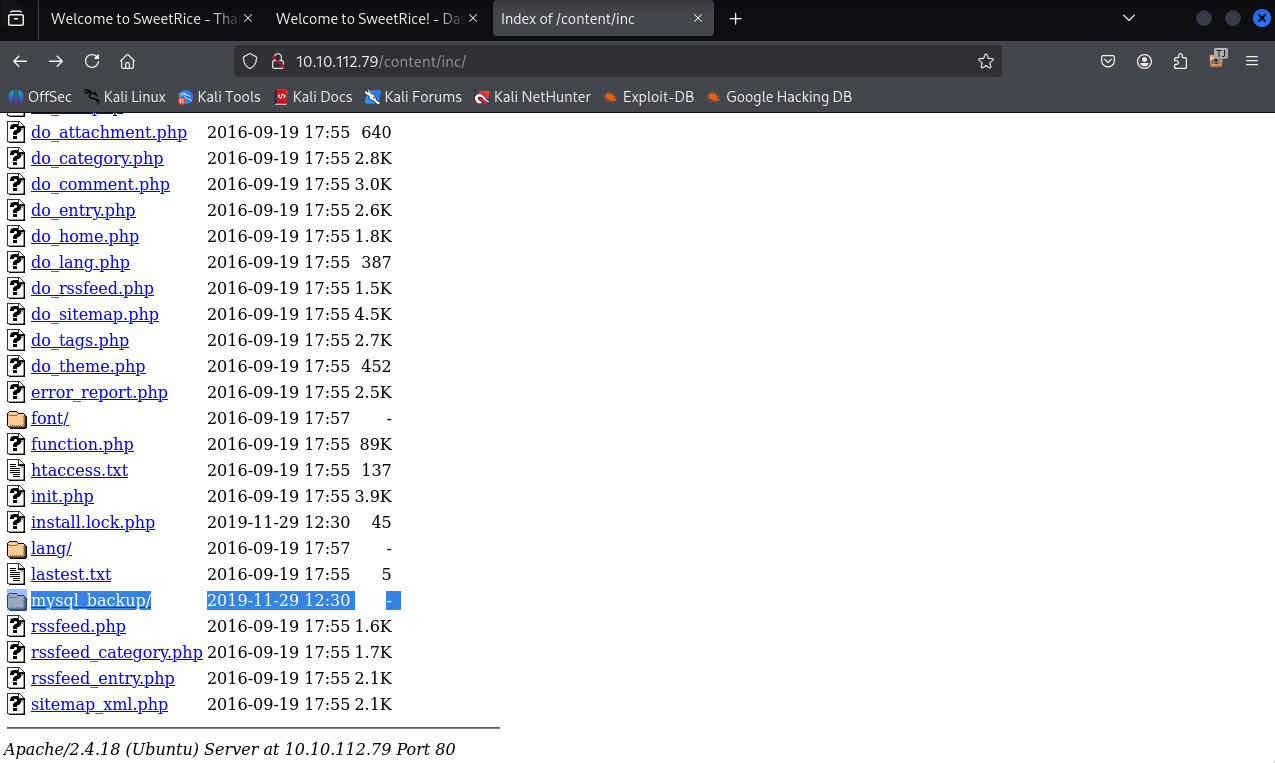Screen dimensions: 1275x763
Task: Open the mysql_backup/ directory link
Action: (91, 600)
